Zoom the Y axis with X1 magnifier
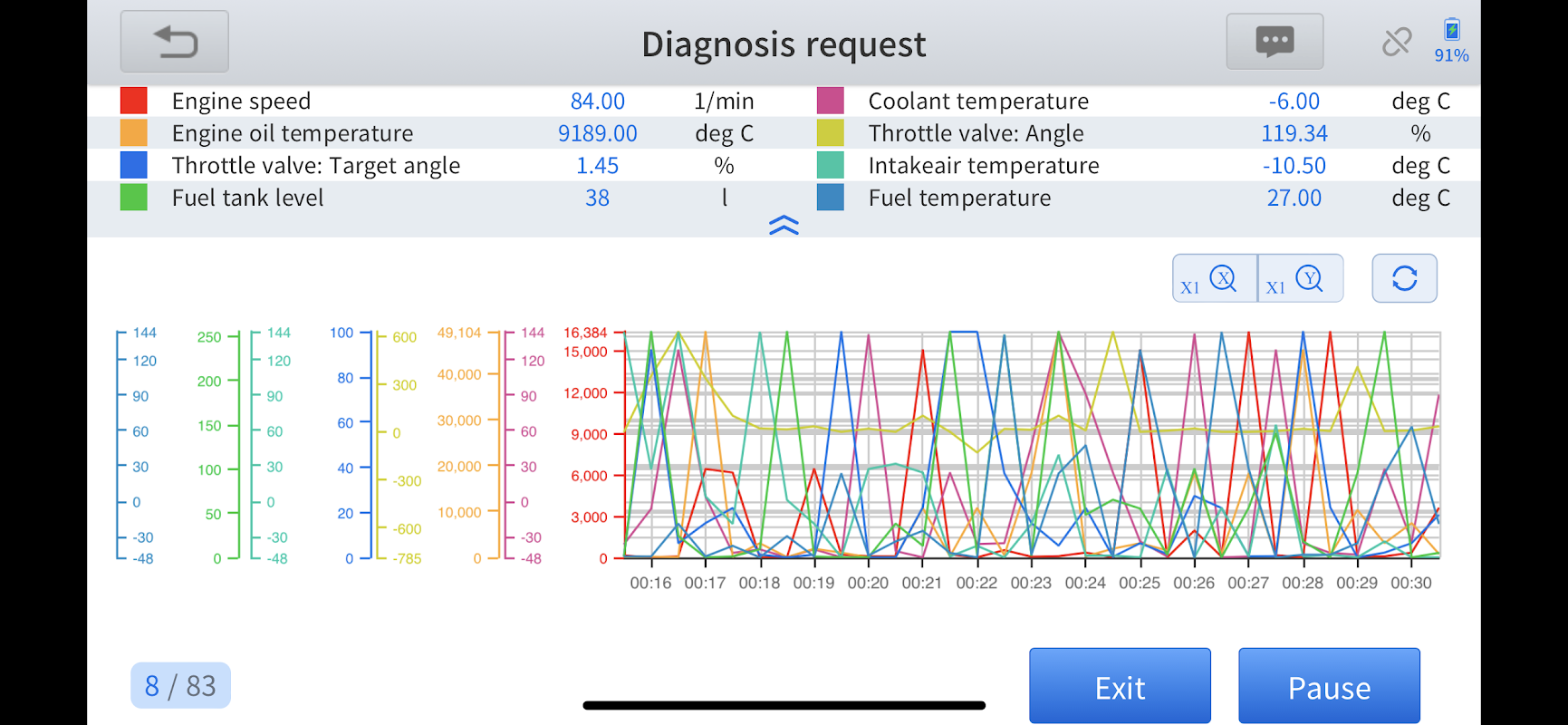Viewport: 1568px width, 725px height. click(1300, 278)
